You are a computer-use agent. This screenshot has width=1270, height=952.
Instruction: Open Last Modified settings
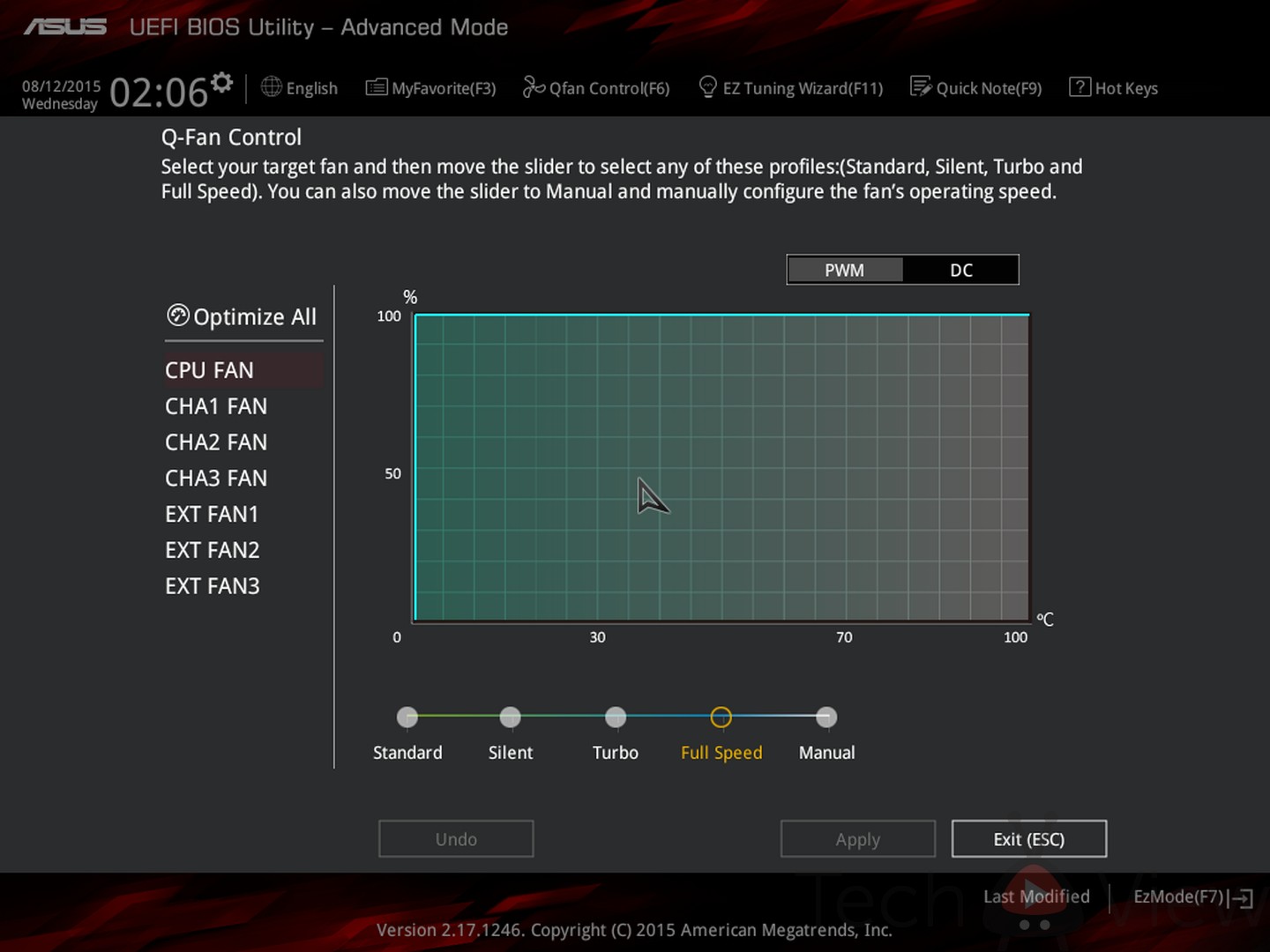point(1036,896)
